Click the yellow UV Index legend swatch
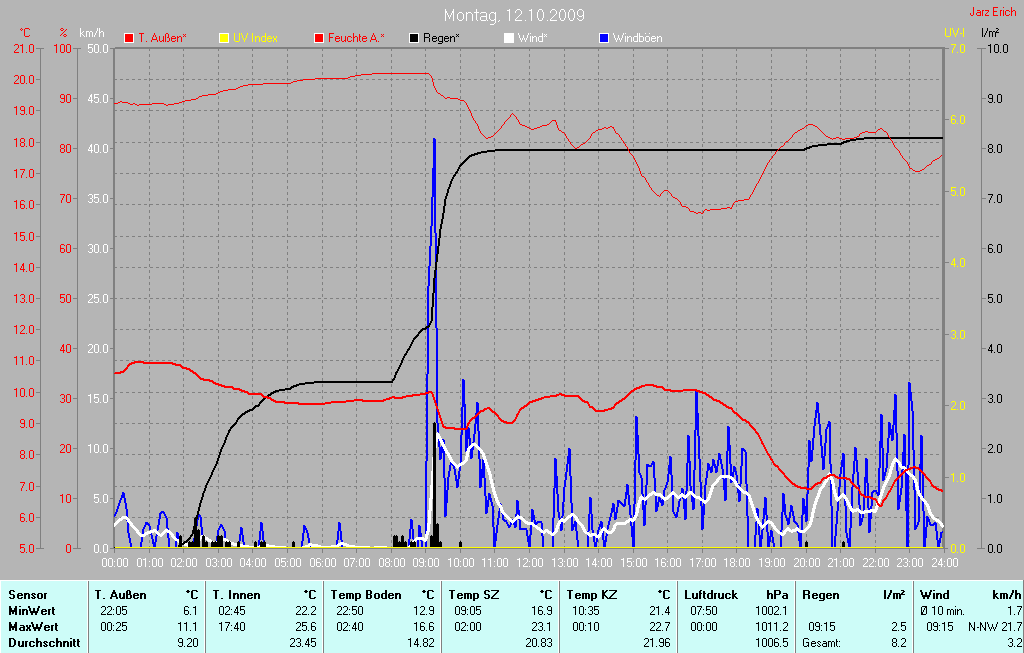The image size is (1024, 653). (x=224, y=38)
